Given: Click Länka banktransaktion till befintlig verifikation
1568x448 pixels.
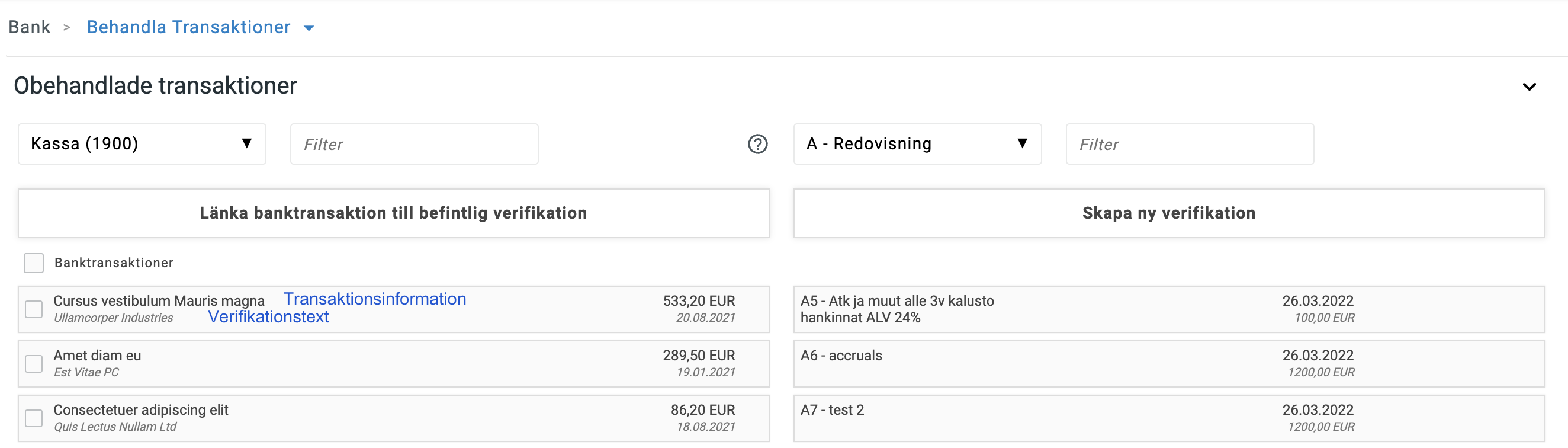Looking at the screenshot, I should tap(393, 213).
